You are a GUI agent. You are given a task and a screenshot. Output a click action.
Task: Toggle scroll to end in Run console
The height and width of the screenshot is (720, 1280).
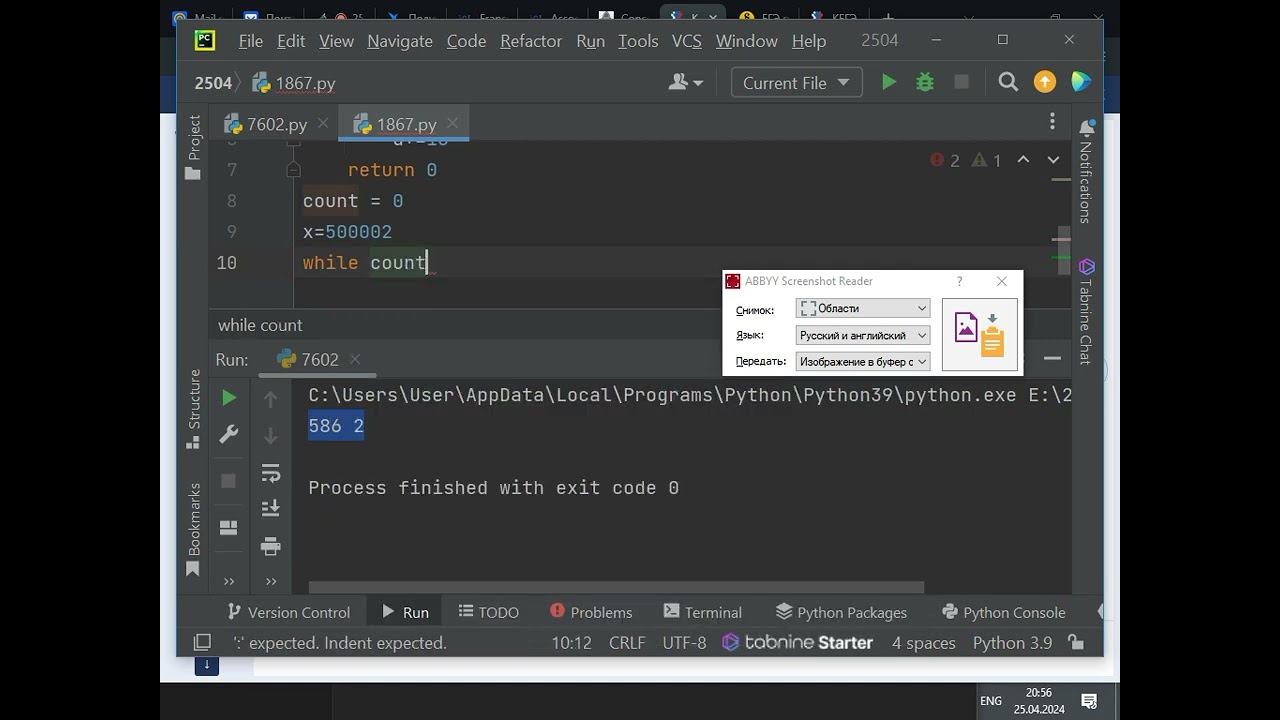(x=270, y=509)
